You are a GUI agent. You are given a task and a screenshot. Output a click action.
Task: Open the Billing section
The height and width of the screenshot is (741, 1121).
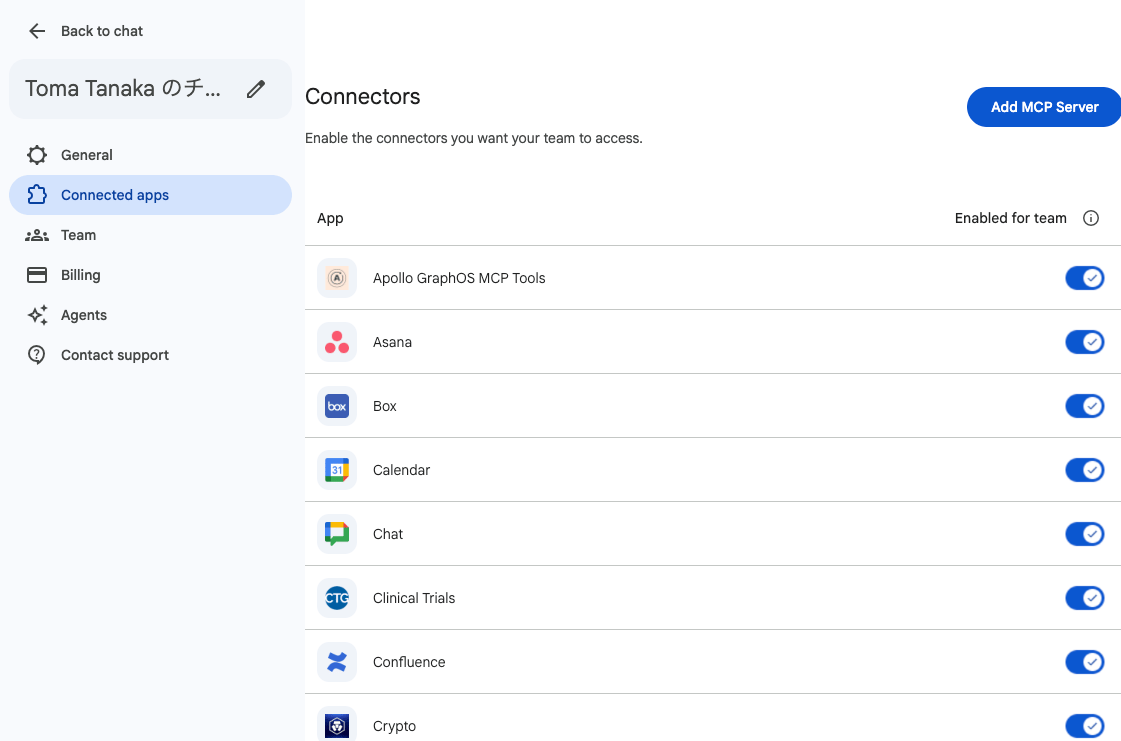coord(150,275)
